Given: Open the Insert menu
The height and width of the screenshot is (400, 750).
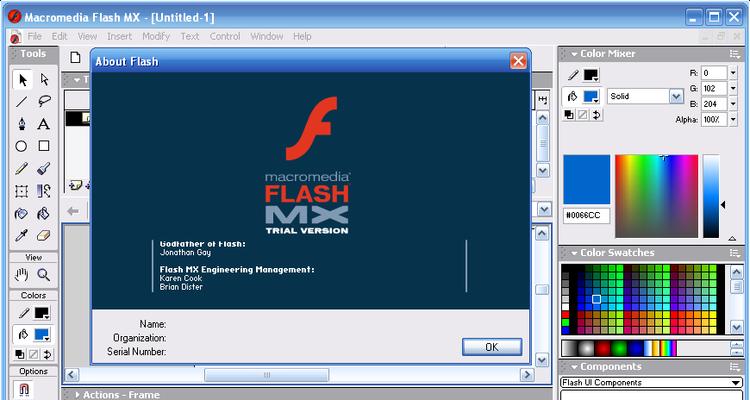Looking at the screenshot, I should click(120, 36).
